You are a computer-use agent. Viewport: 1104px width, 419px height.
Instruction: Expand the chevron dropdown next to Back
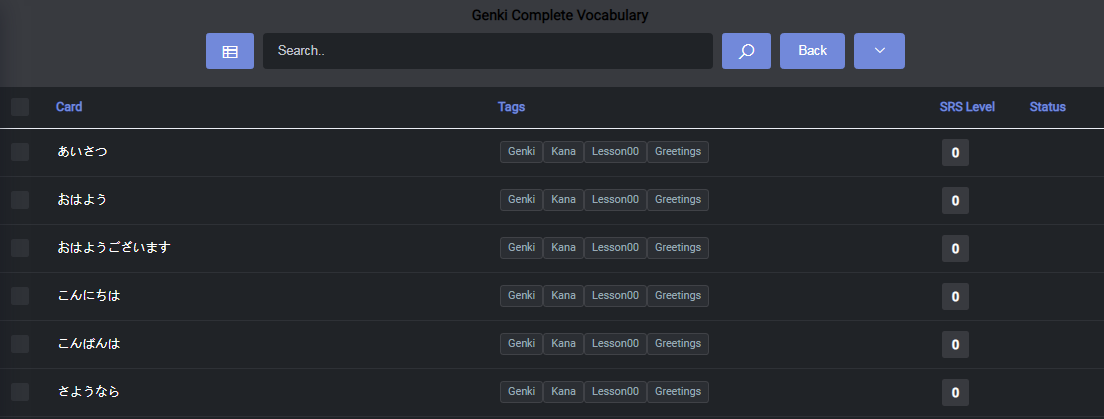coord(879,51)
